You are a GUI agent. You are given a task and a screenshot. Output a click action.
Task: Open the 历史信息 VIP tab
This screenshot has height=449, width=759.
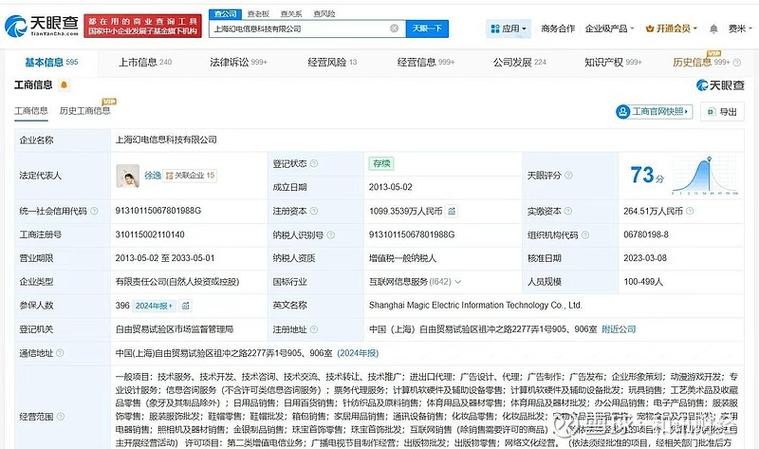pos(701,62)
